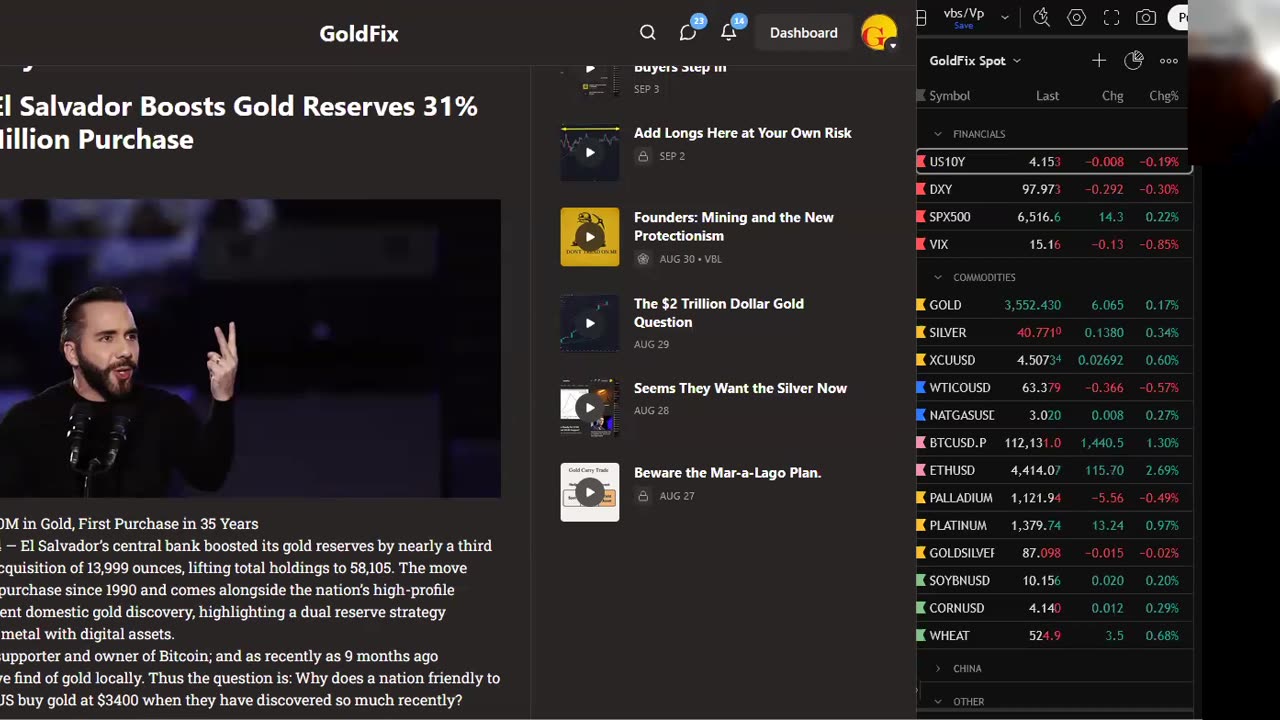Open 'Seems They Want the Silver Now'
Image resolution: width=1280 pixels, height=720 pixels.
coord(740,388)
